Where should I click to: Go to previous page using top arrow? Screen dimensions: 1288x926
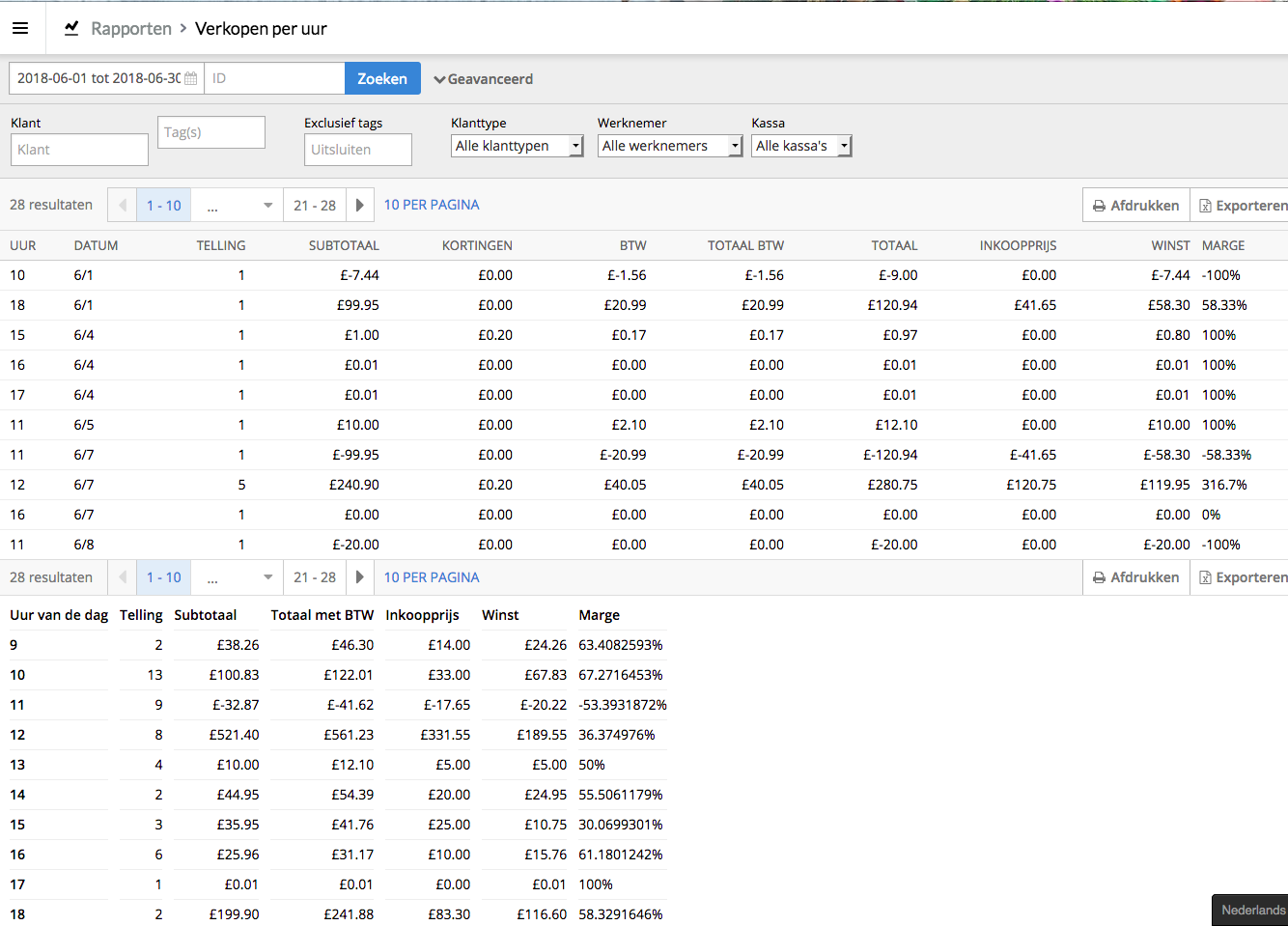pos(123,205)
